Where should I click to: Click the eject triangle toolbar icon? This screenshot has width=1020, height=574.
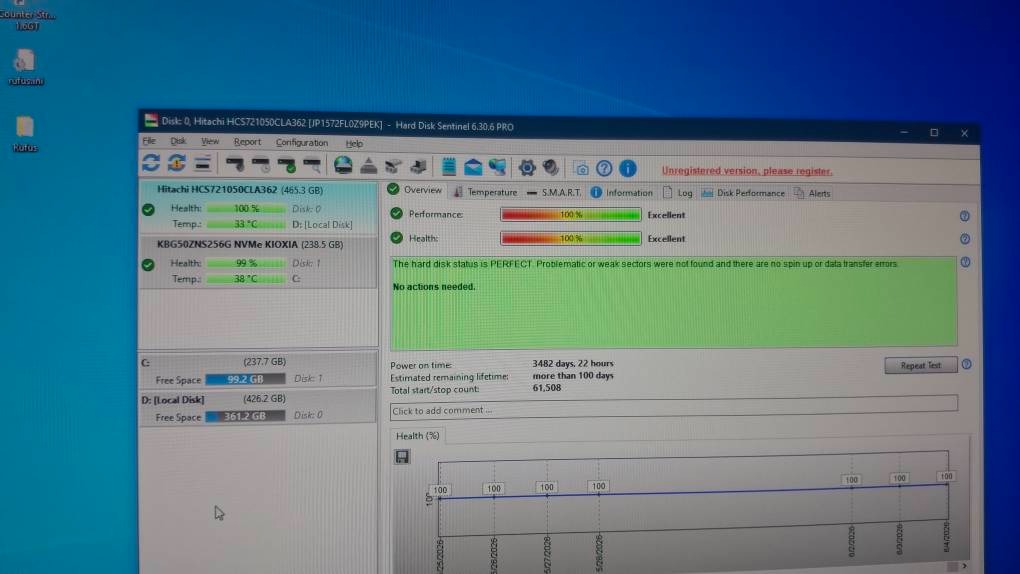[x=368, y=166]
